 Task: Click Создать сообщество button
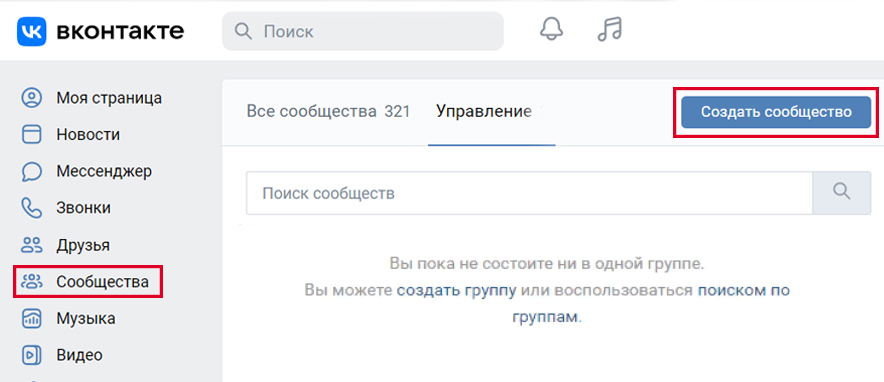(776, 112)
